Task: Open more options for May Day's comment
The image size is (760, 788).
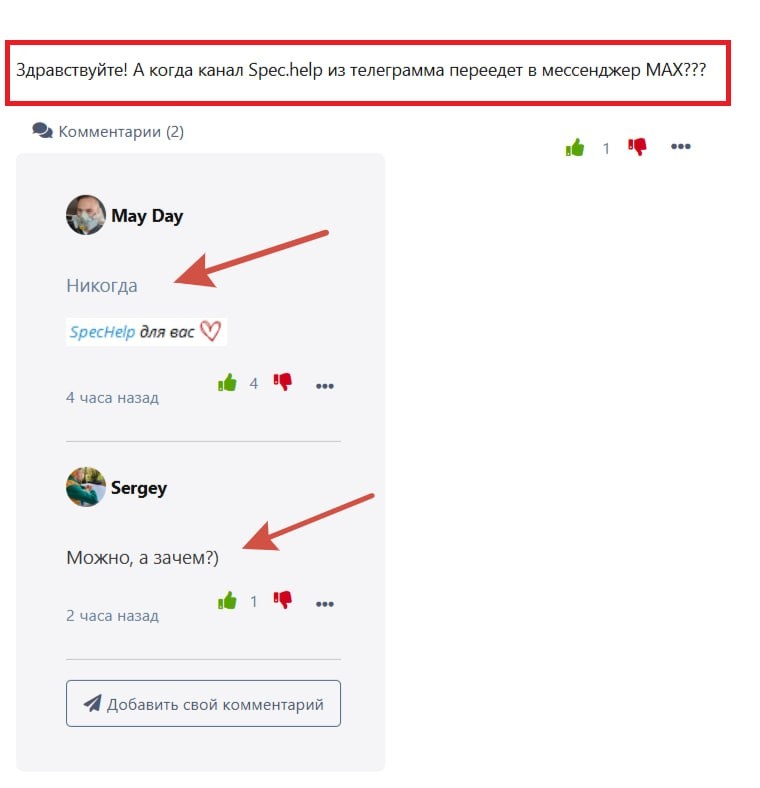Action: tap(325, 386)
